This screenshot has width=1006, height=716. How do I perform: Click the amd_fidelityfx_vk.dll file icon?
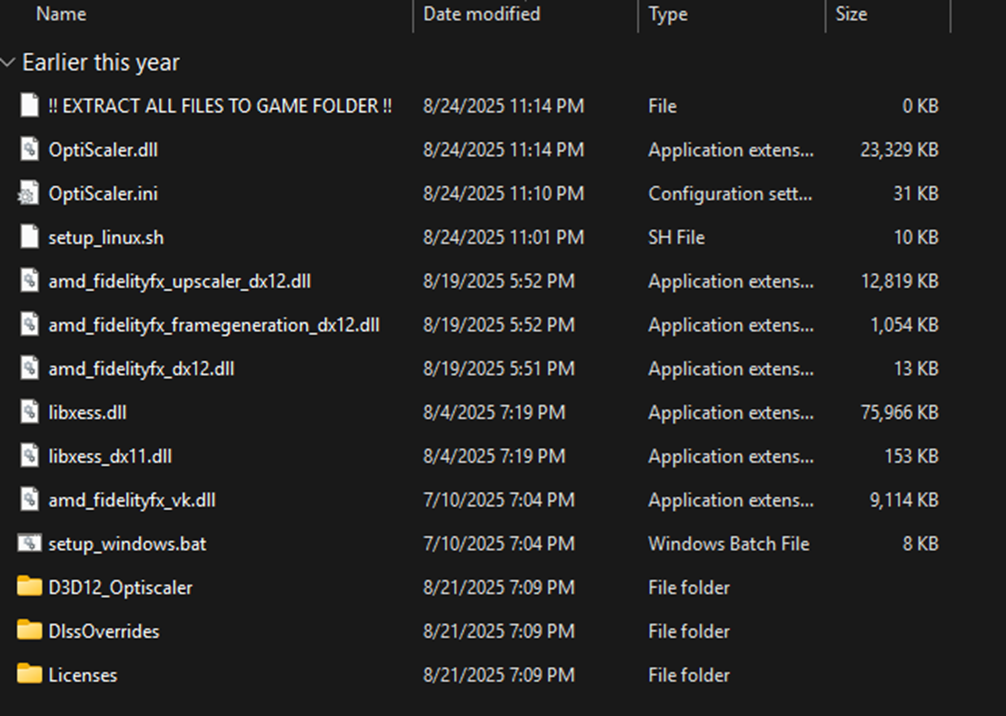tap(30, 500)
